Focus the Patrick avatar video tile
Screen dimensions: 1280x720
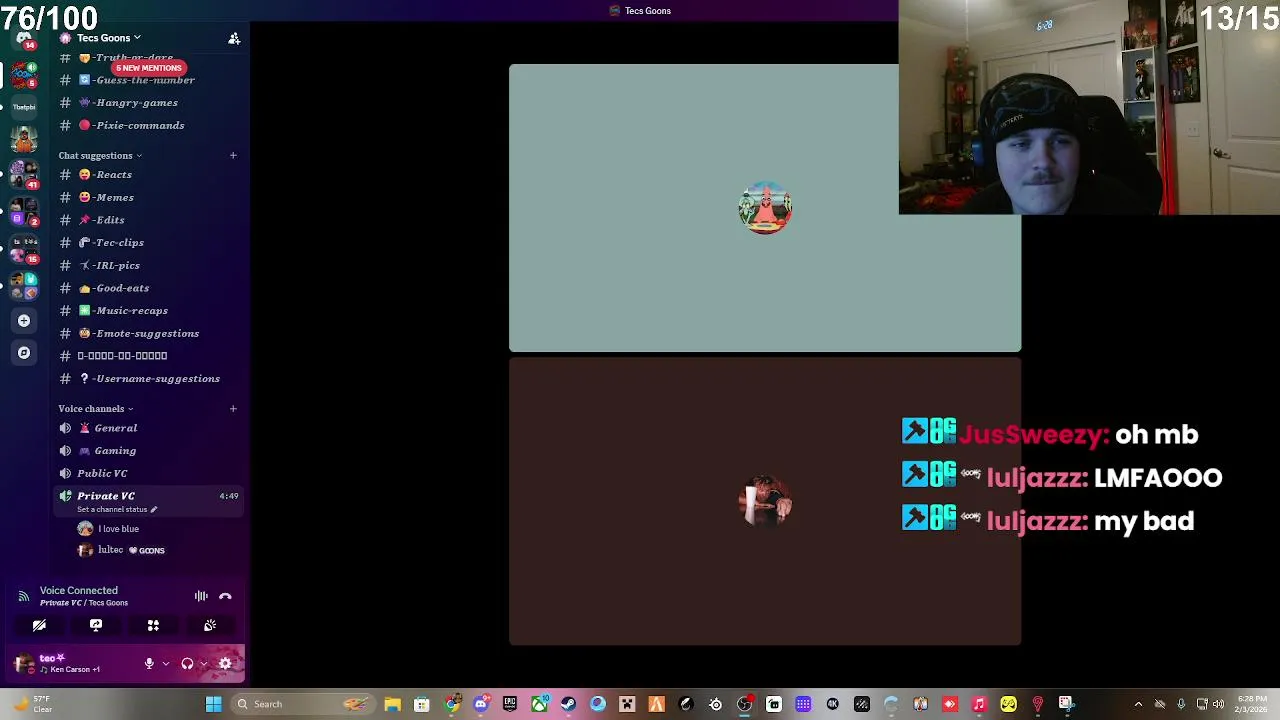click(x=765, y=208)
